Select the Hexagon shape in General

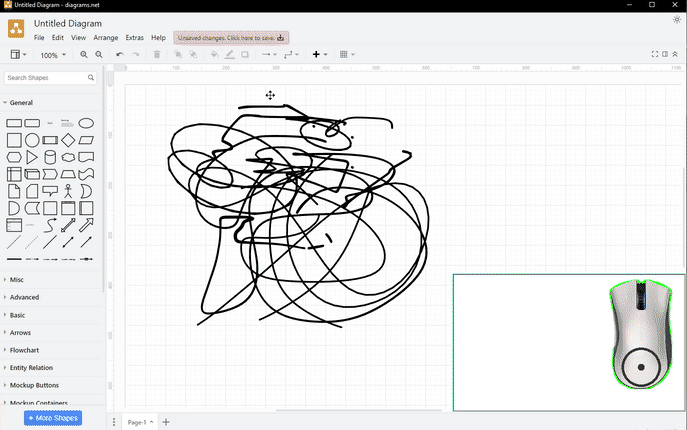tap(14, 157)
